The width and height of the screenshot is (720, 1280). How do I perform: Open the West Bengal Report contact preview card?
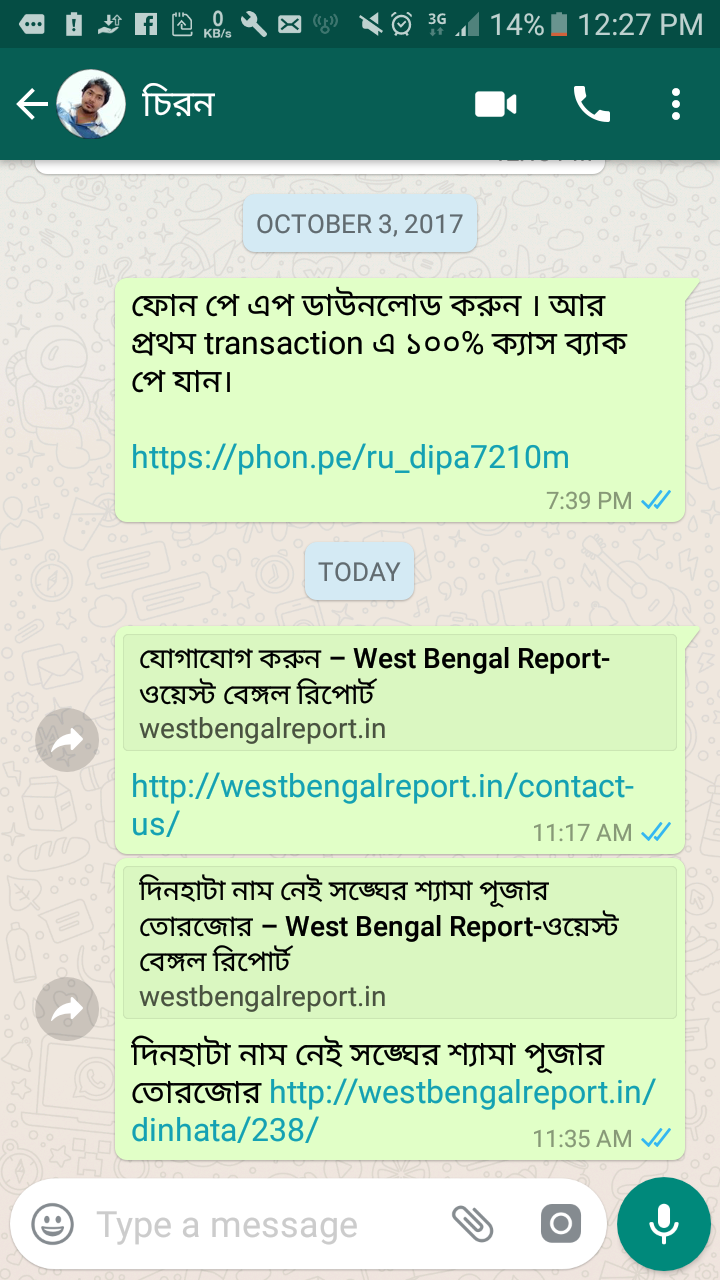pos(400,692)
